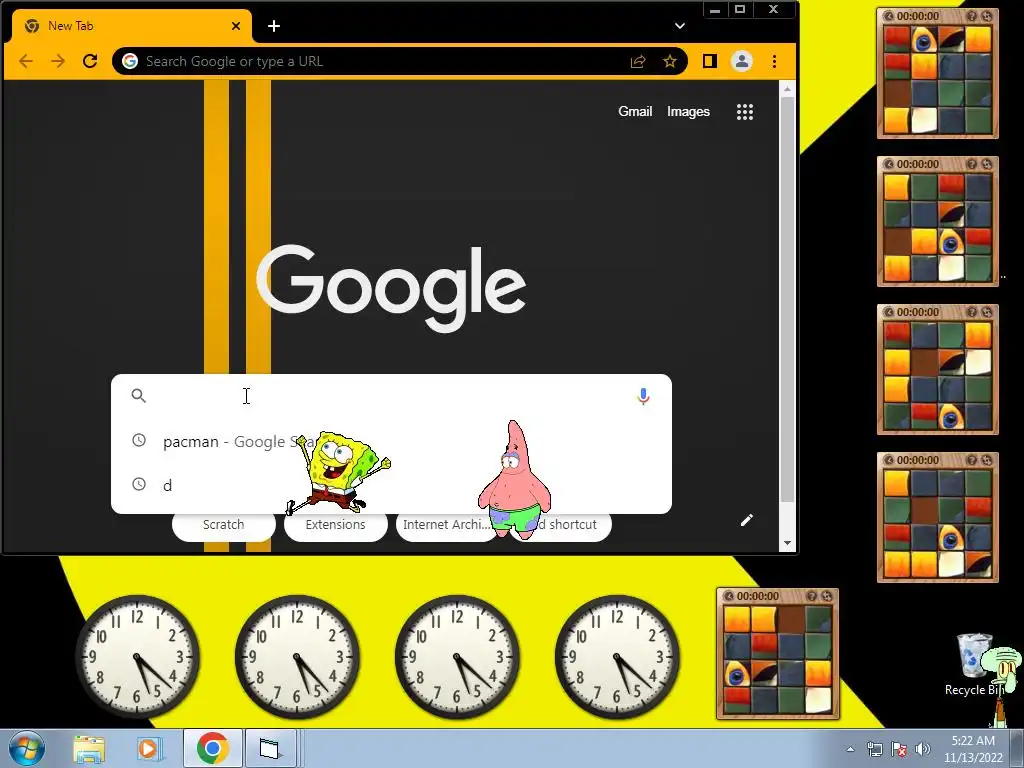Open Windows Explorer from the taskbar
This screenshot has height=768, width=1024.
[x=89, y=749]
